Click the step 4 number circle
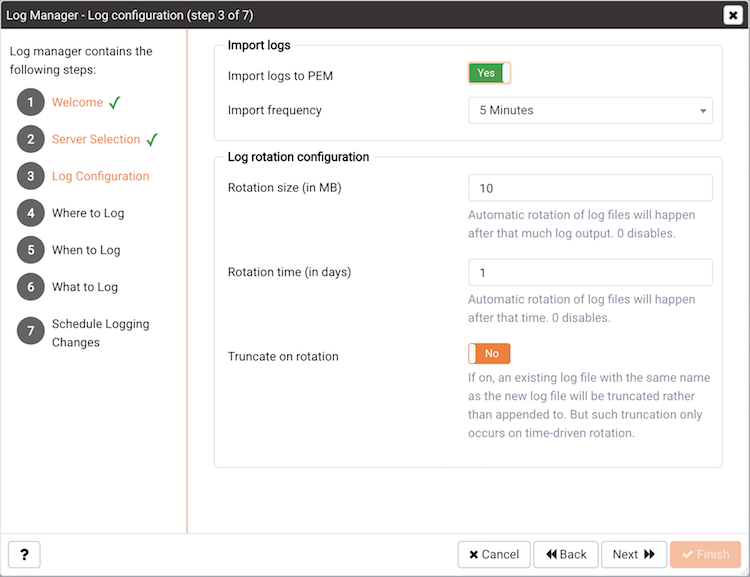Image resolution: width=750 pixels, height=577 pixels. [31, 213]
